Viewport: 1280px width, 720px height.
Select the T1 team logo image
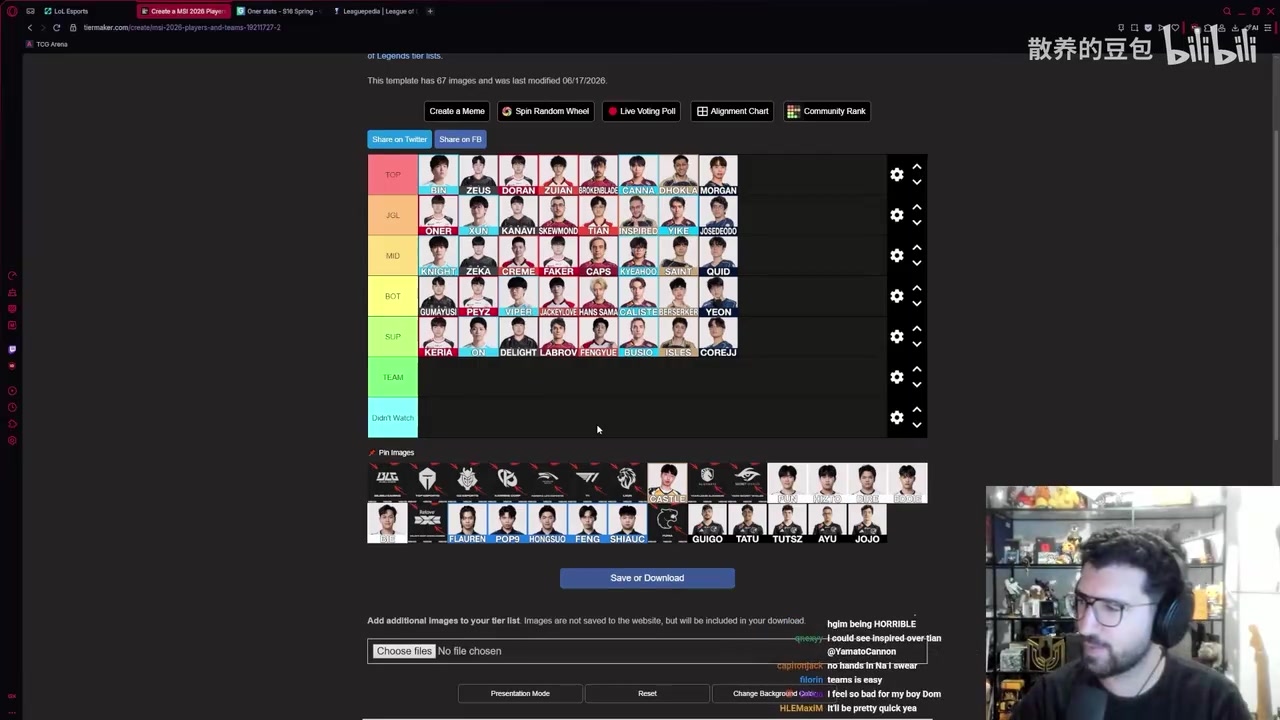(x=587, y=483)
